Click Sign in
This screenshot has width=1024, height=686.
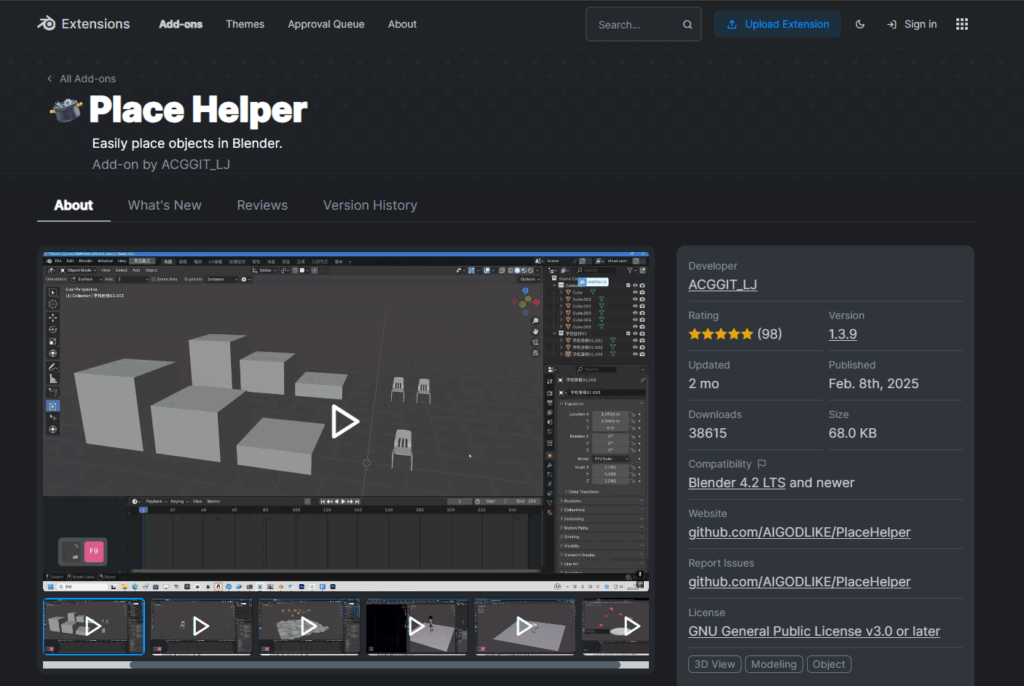[912, 24]
